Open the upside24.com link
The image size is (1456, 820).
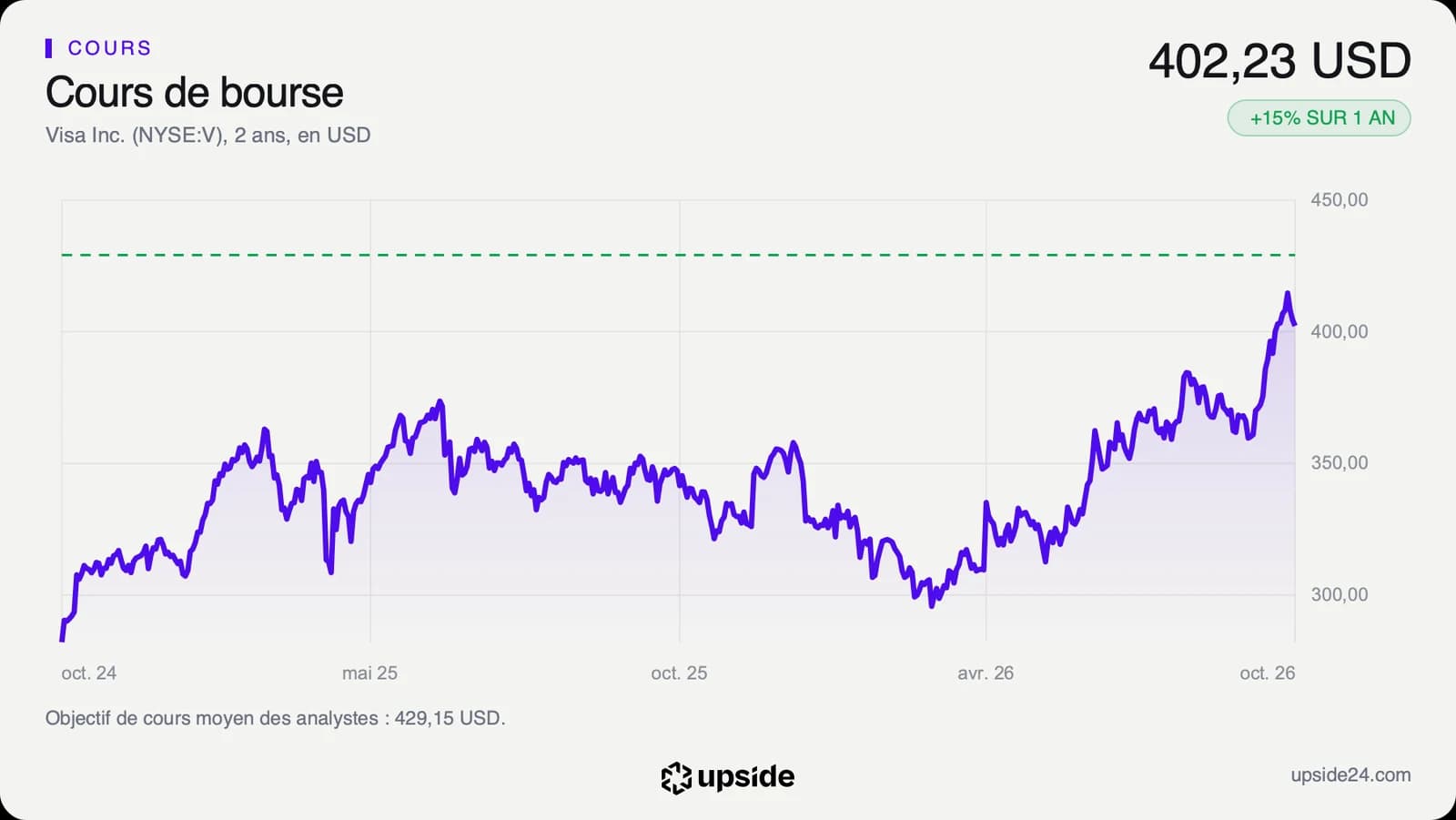point(1350,775)
